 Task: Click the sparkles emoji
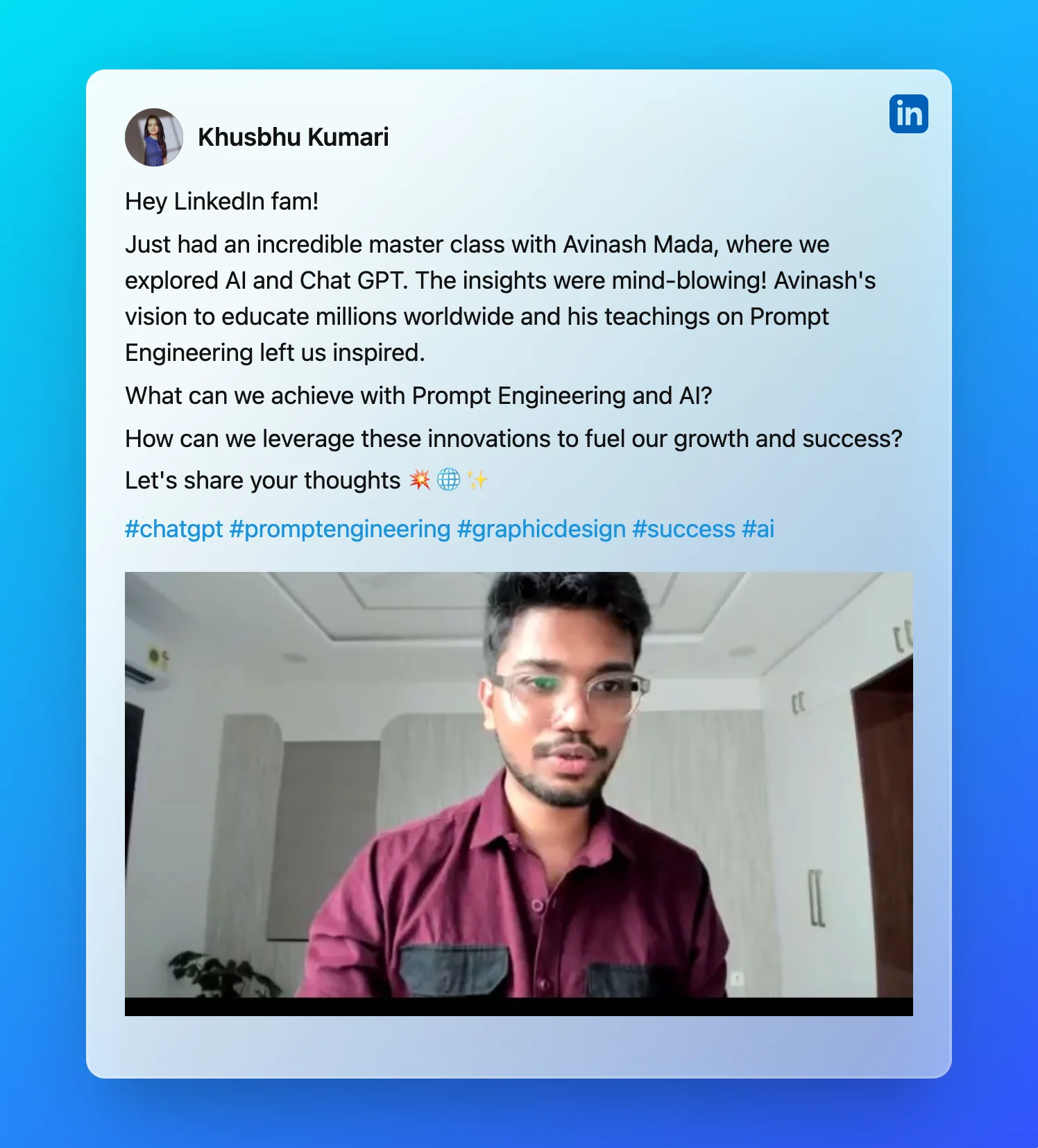point(477,480)
